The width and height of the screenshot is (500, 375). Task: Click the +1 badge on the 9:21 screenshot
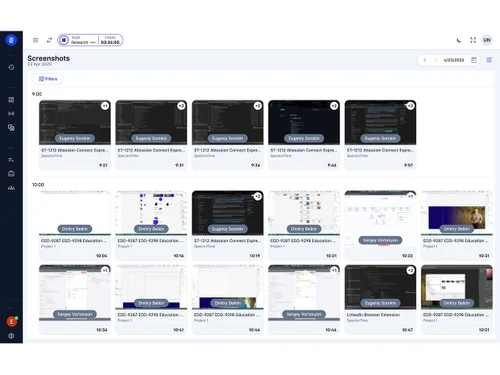[105, 106]
